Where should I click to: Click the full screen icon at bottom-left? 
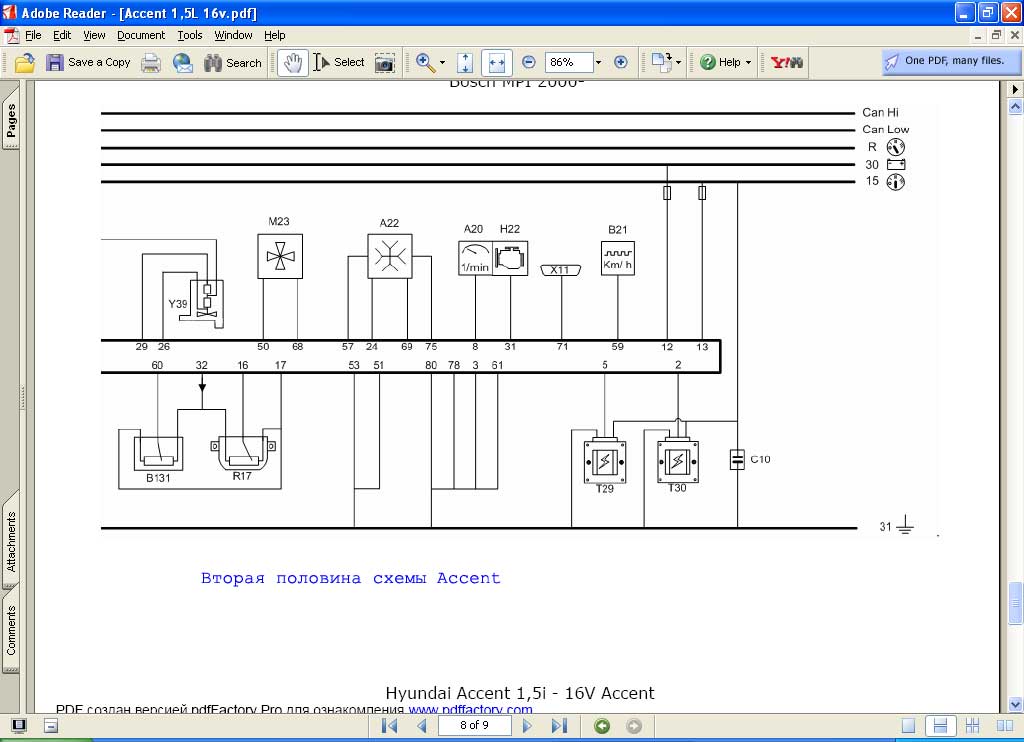click(19, 726)
